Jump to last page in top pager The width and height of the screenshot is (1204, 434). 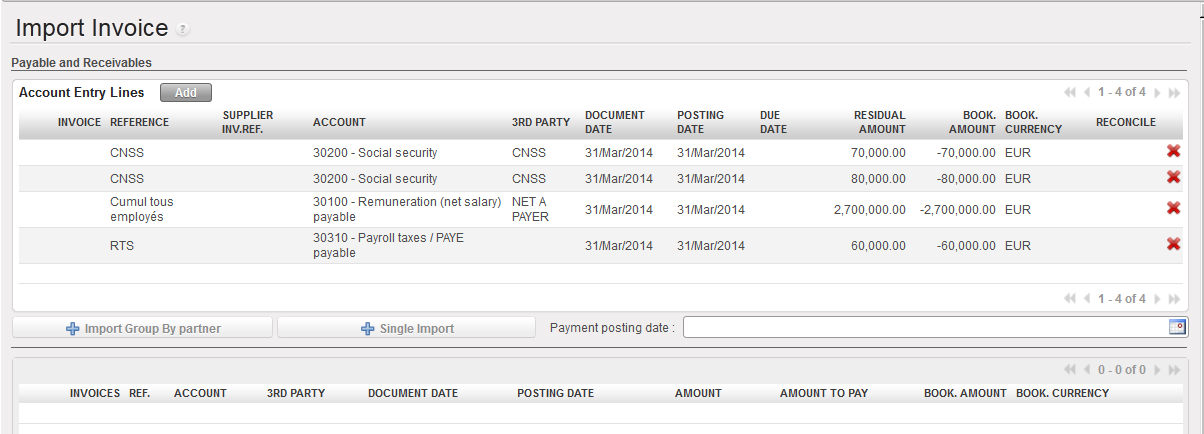tap(1174, 92)
